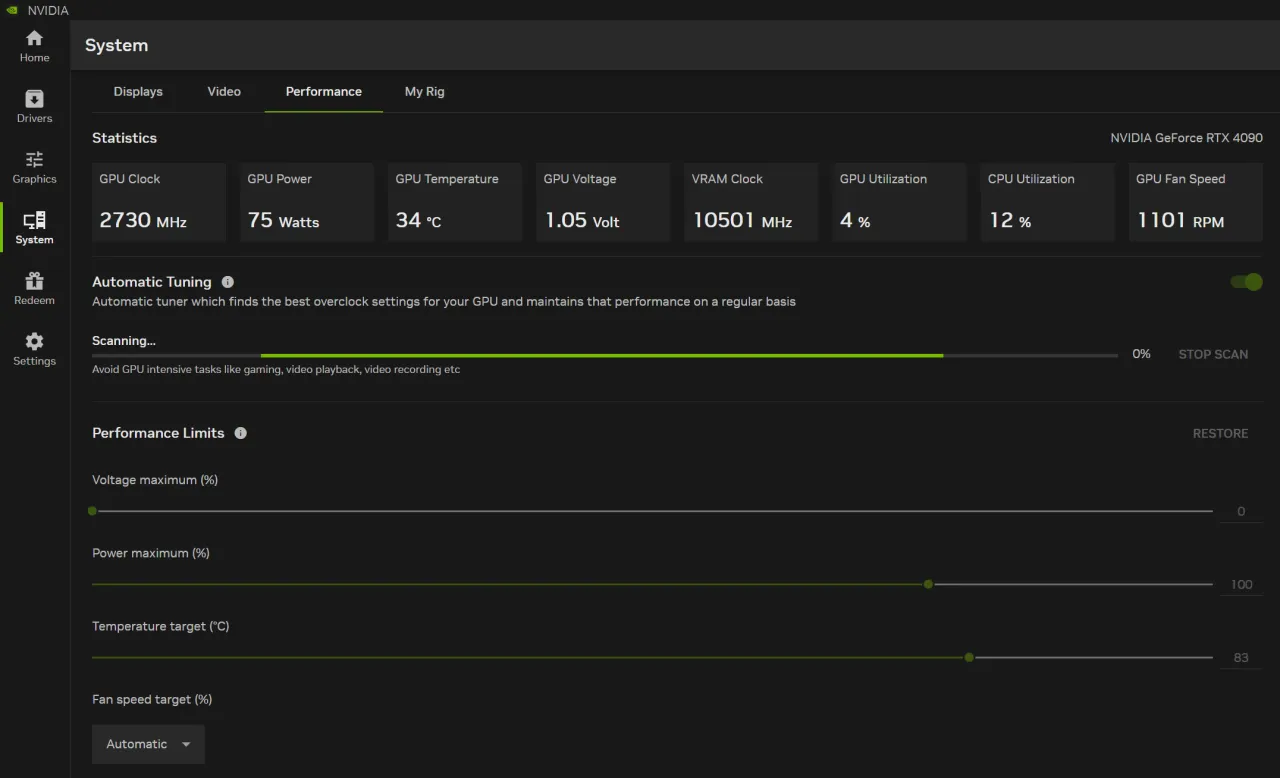Open the Settings gear icon
This screenshot has width=1280, height=778.
click(34, 349)
